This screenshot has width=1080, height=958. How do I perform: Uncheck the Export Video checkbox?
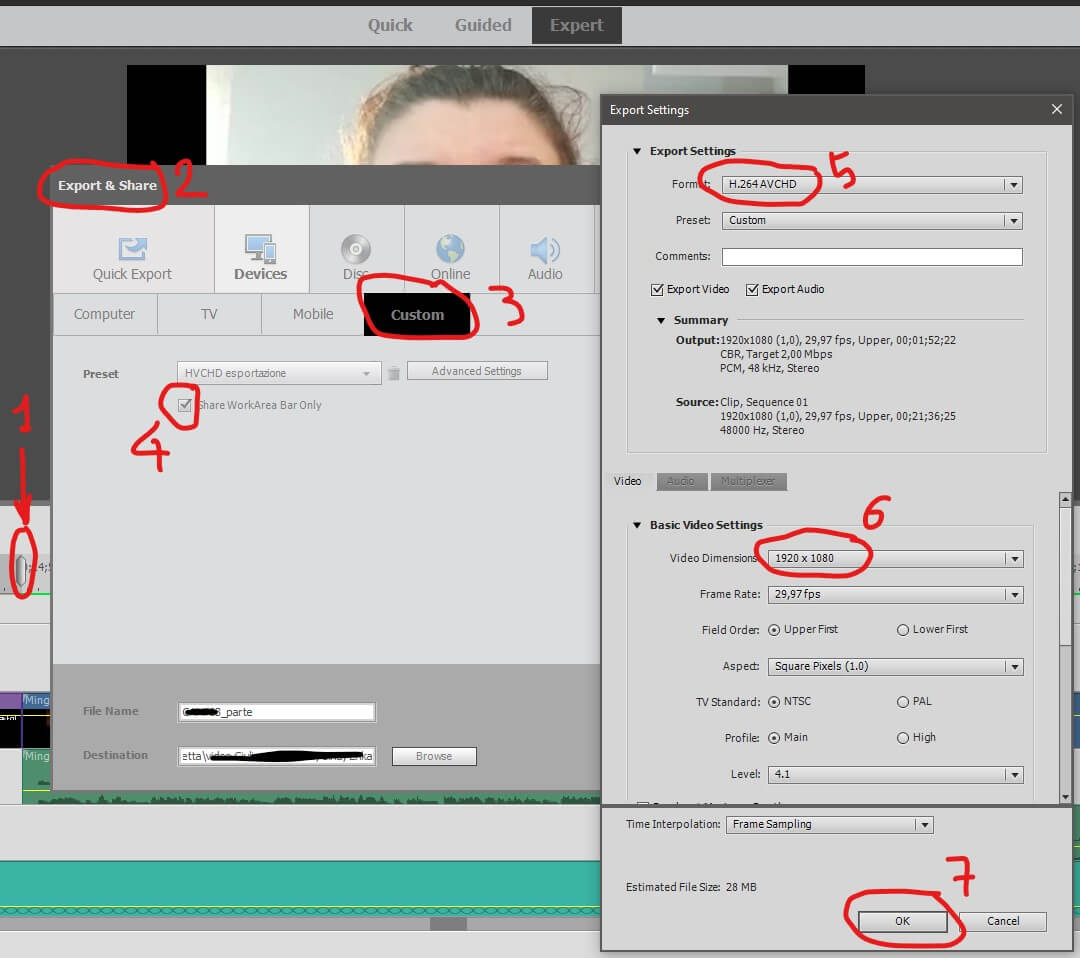click(657, 290)
